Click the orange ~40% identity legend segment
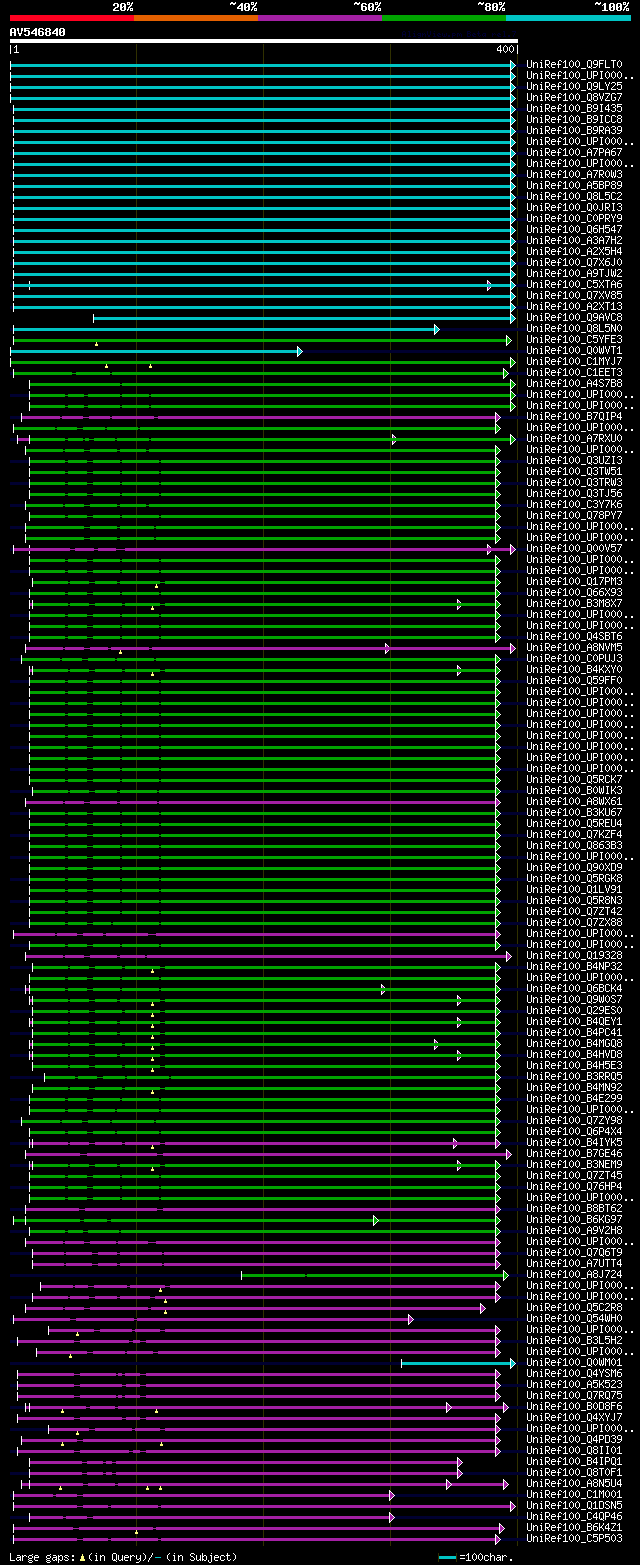 point(195,17)
